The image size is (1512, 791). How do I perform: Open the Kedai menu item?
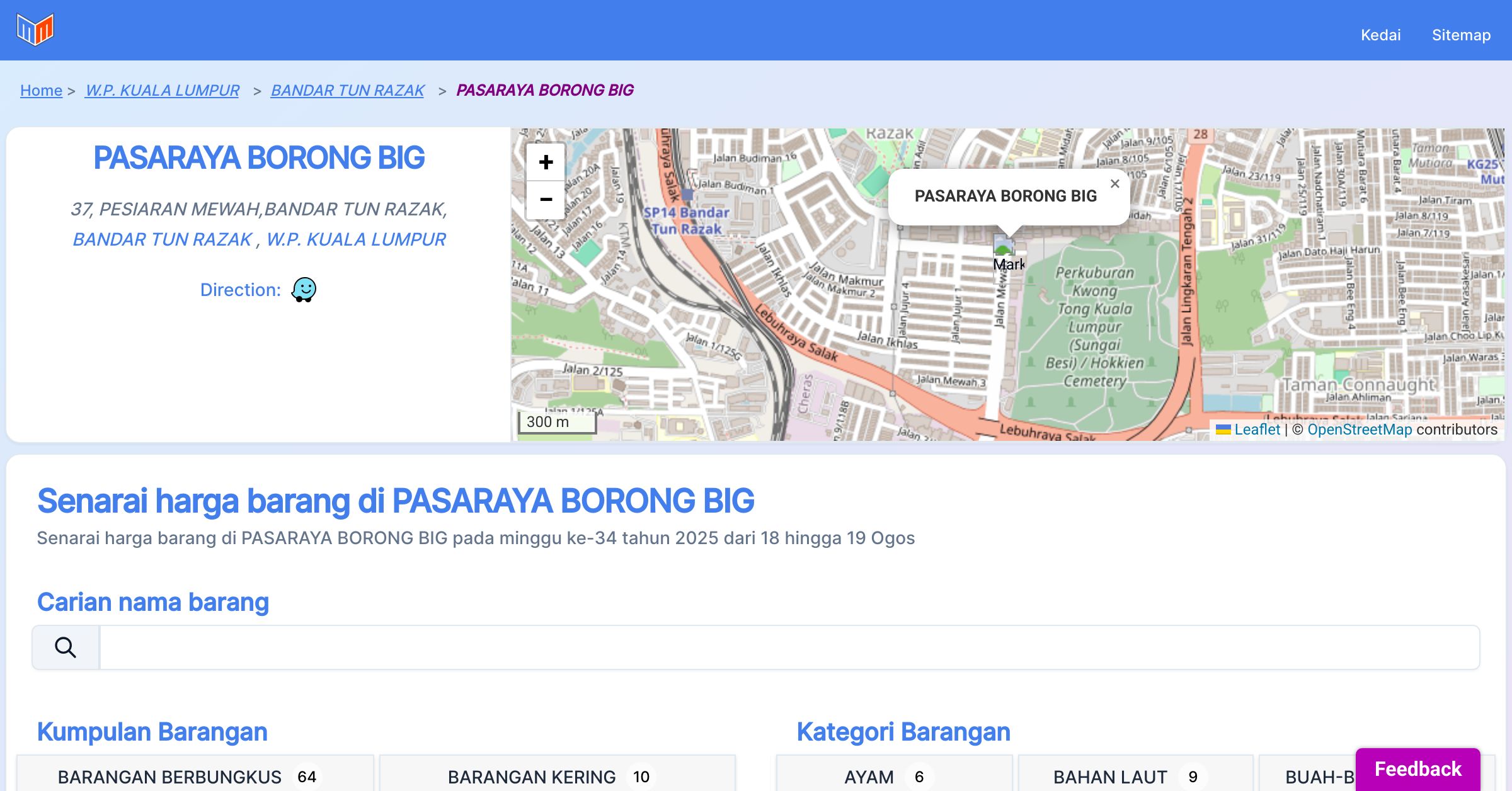(1380, 35)
